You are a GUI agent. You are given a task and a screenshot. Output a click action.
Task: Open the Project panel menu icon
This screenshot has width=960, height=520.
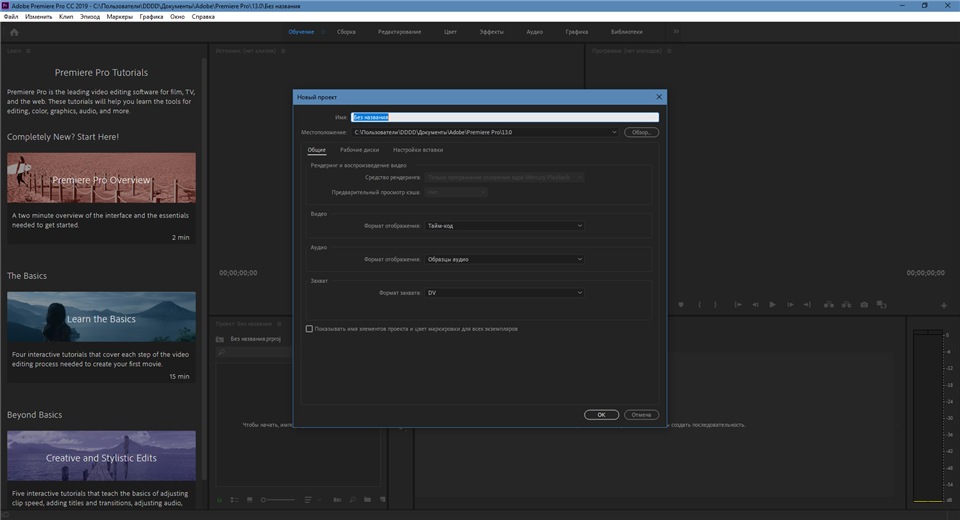tap(279, 324)
